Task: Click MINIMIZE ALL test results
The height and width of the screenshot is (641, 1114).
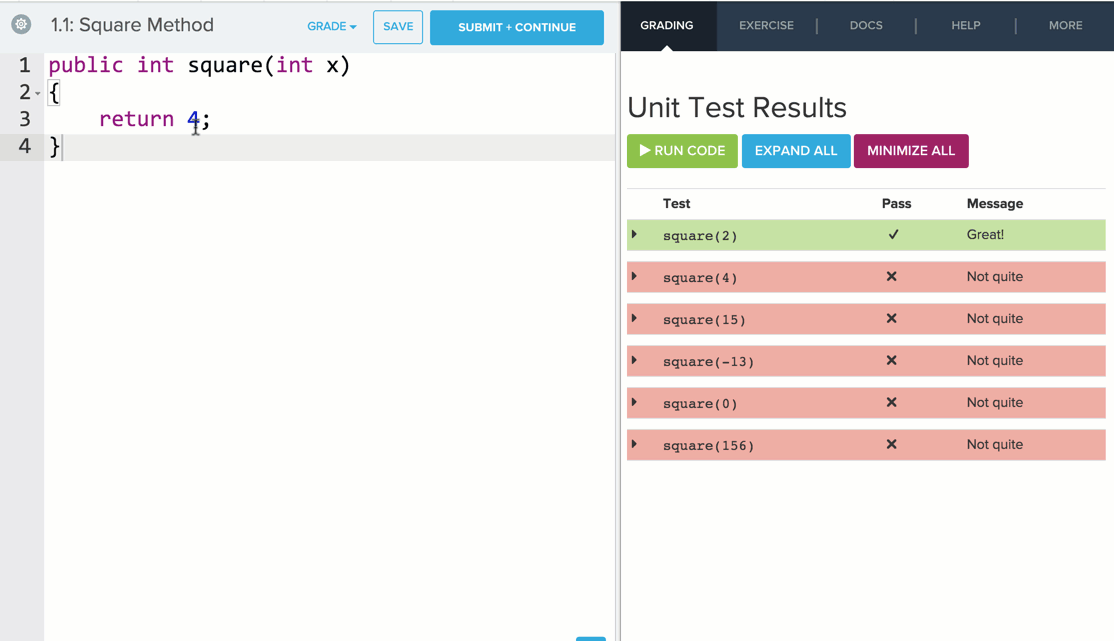Action: [x=911, y=151]
